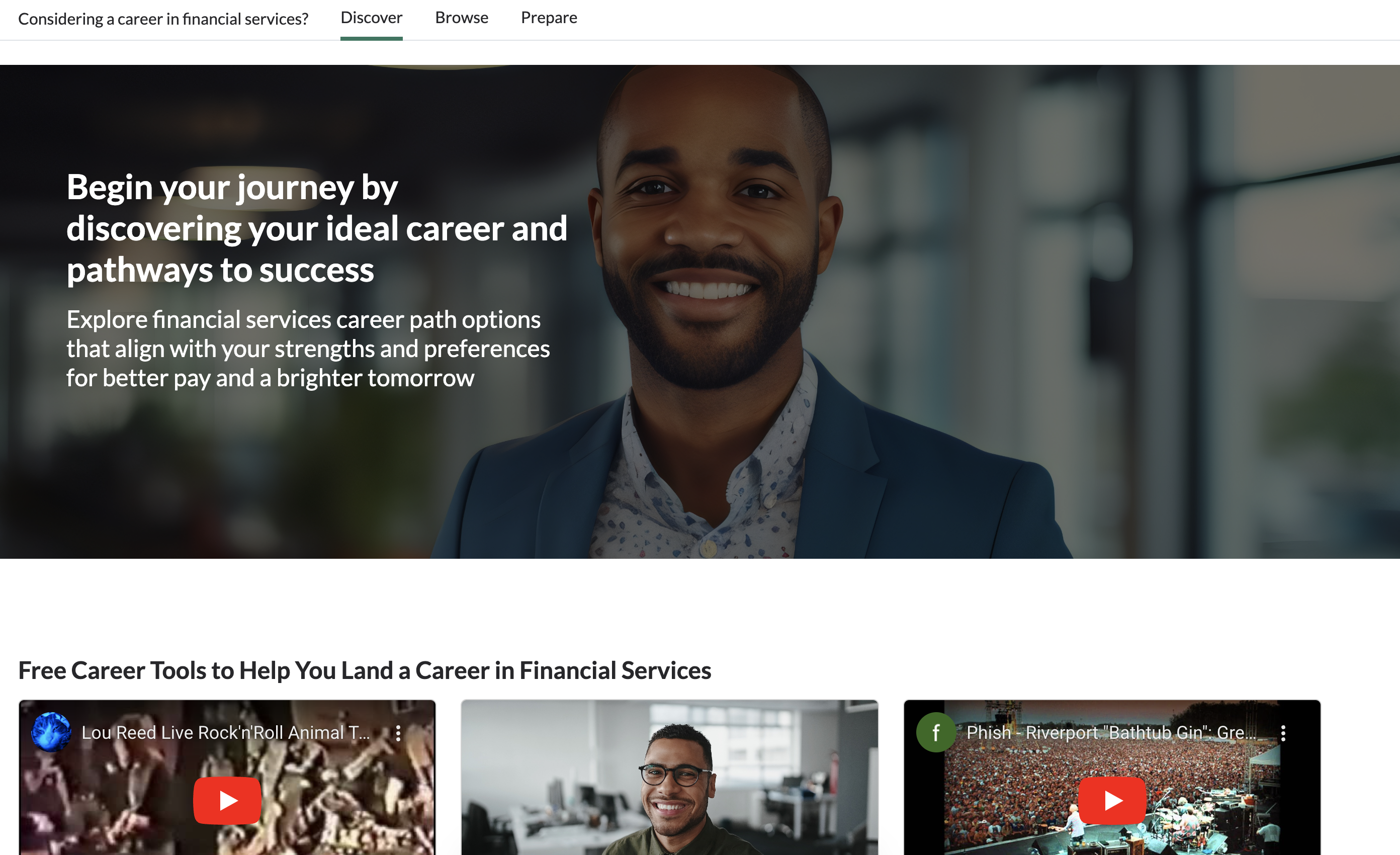The image size is (1400, 855).
Task: Click the Lou Reed channel avatar
Action: [x=51, y=732]
